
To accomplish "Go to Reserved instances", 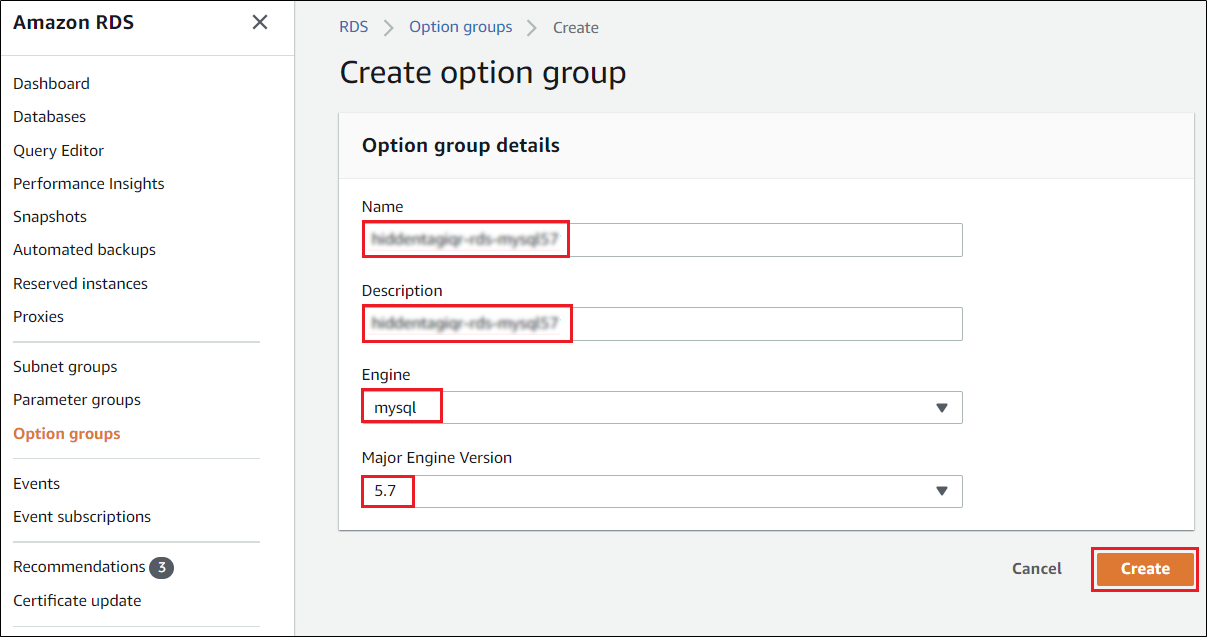I will (x=80, y=284).
